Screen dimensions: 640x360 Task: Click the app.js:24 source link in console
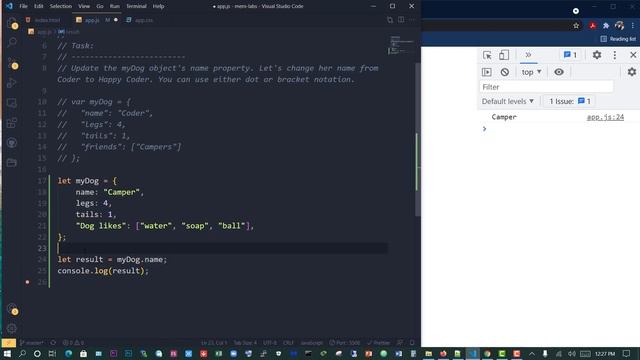pos(605,117)
